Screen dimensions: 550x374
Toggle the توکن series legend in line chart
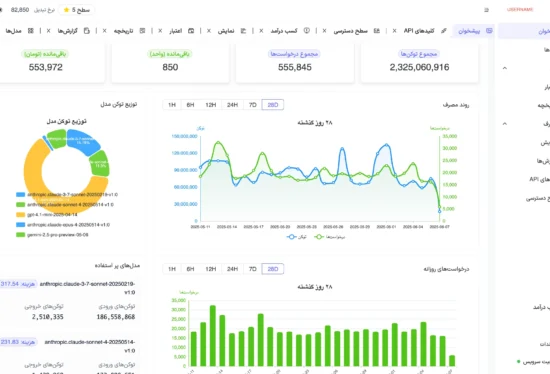point(297,237)
